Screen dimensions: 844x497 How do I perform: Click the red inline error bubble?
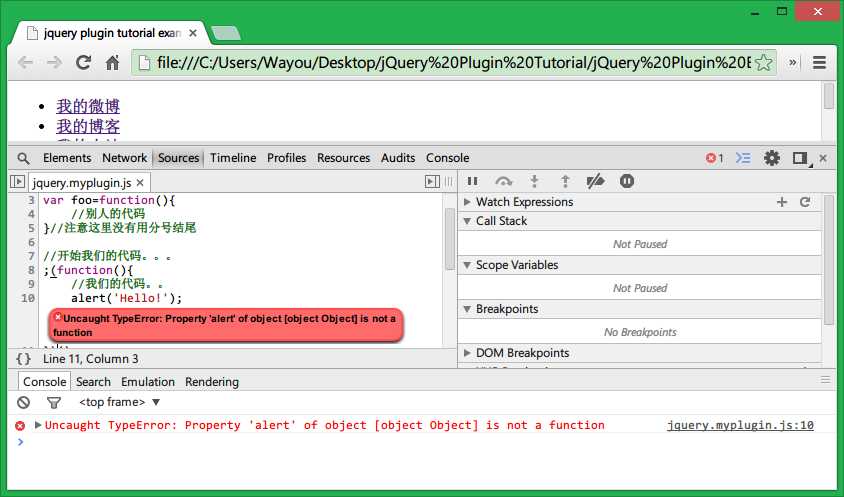(x=226, y=326)
